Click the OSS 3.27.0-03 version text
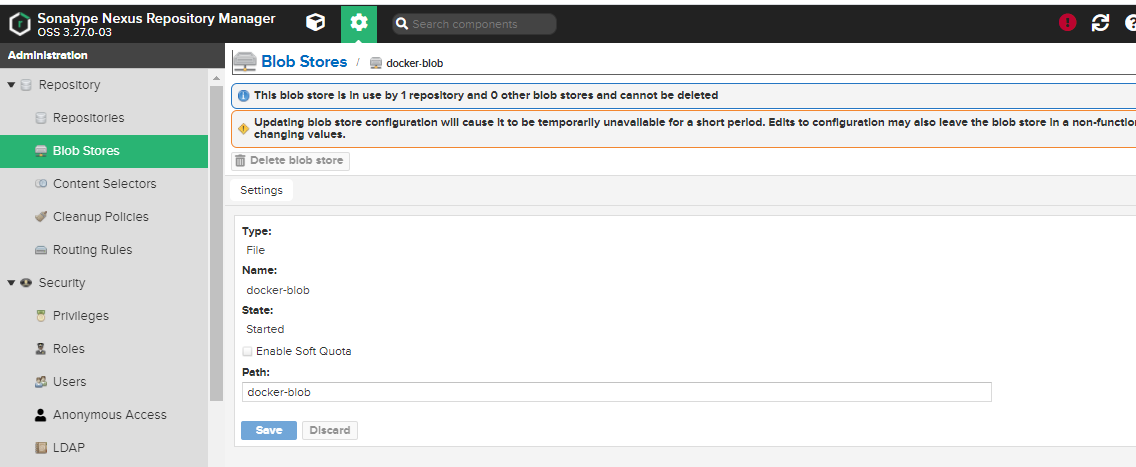Viewport: 1136px width, 467px height. click(75, 33)
